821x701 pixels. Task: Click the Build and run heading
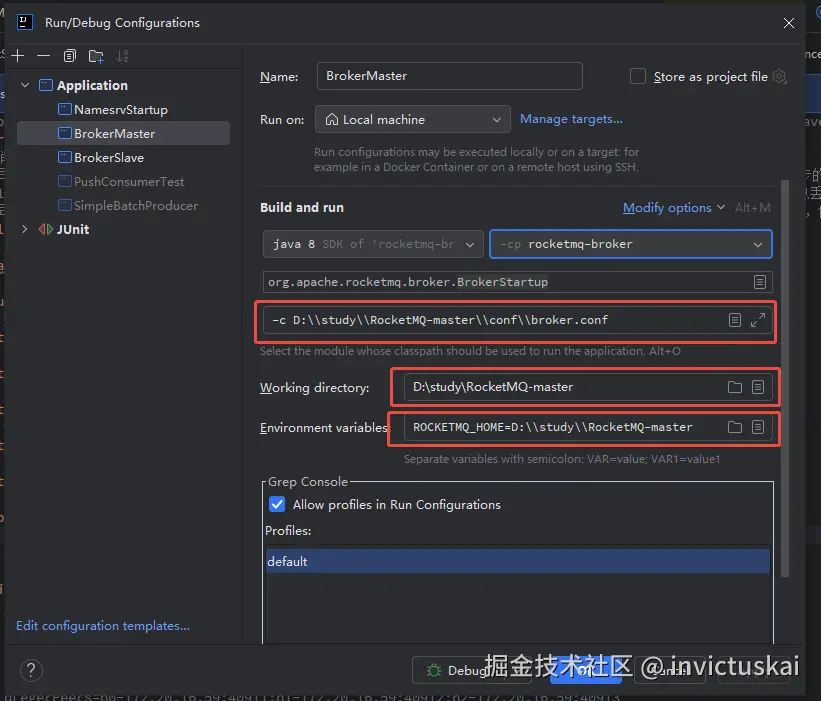(x=302, y=208)
